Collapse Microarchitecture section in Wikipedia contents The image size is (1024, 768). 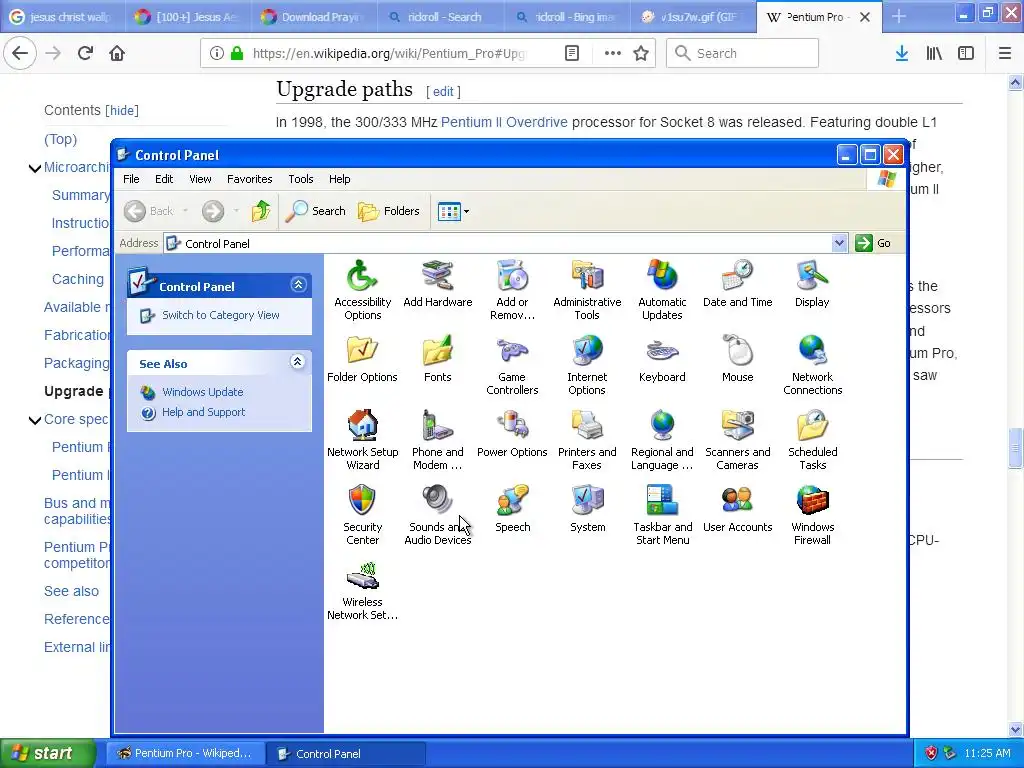(35, 168)
